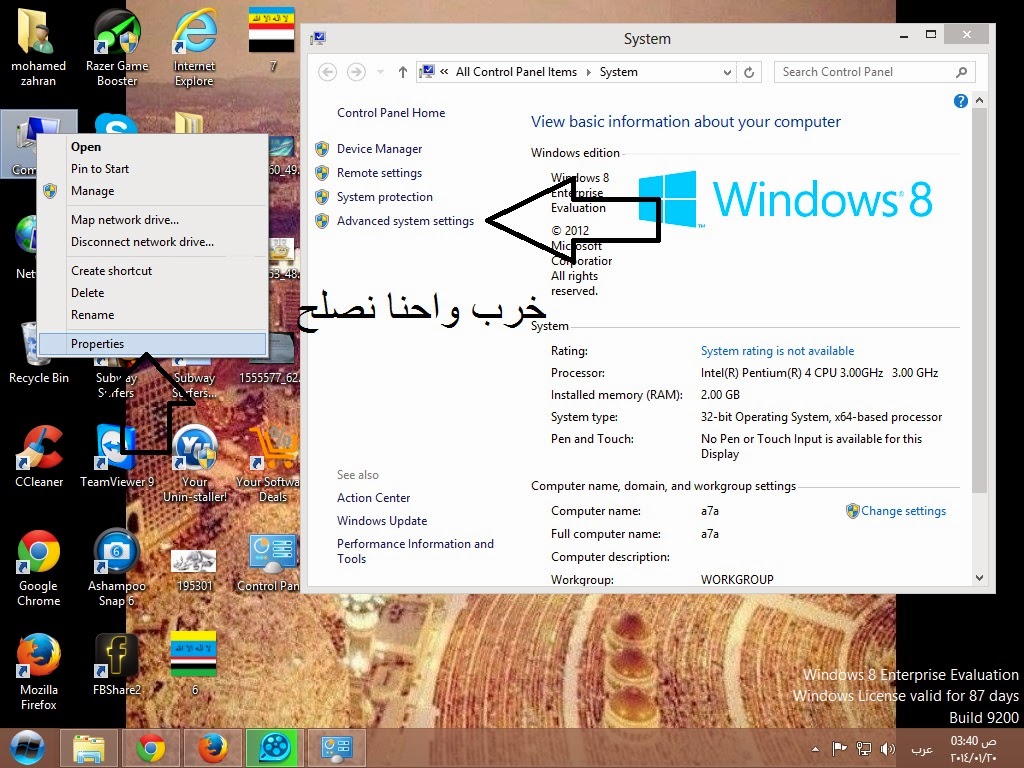Select Map network drive menu entry
1024x768 pixels.
click(152, 219)
